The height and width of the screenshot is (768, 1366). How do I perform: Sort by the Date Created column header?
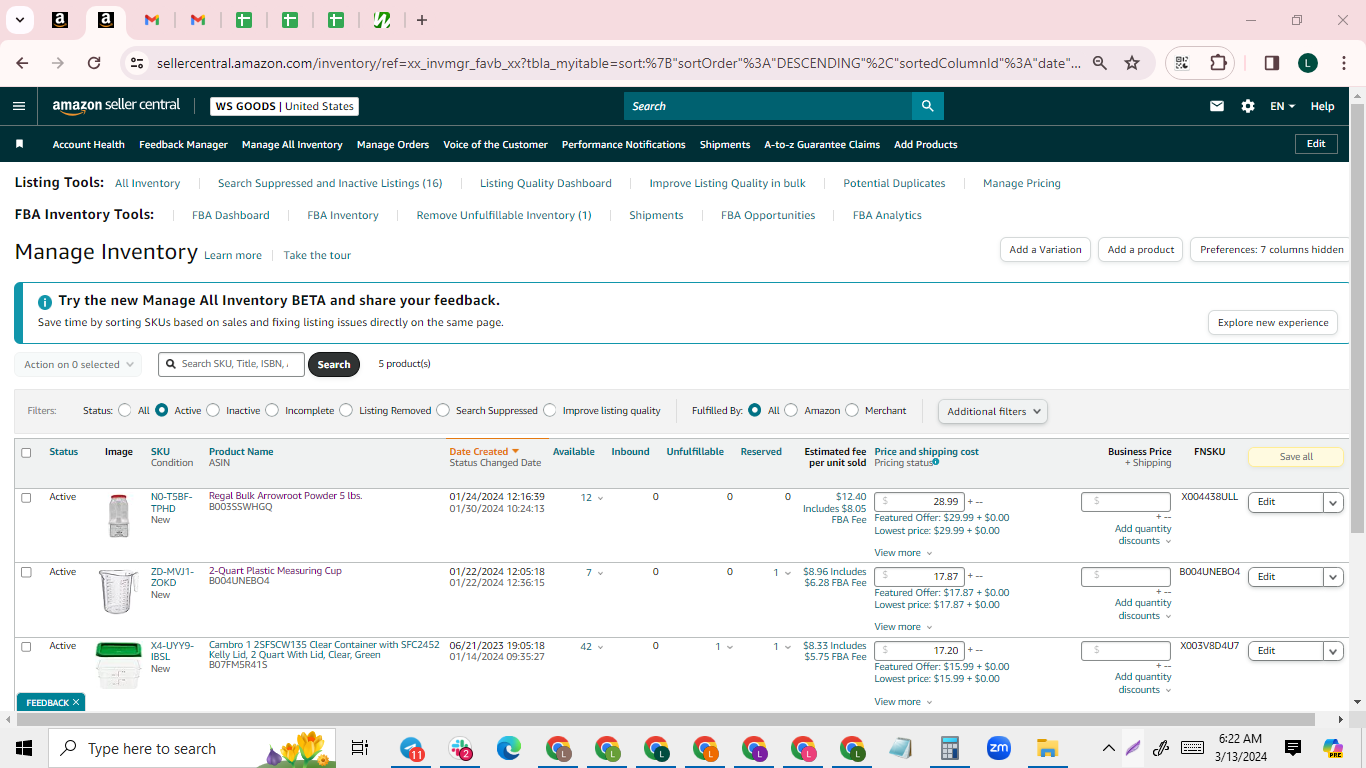click(484, 452)
